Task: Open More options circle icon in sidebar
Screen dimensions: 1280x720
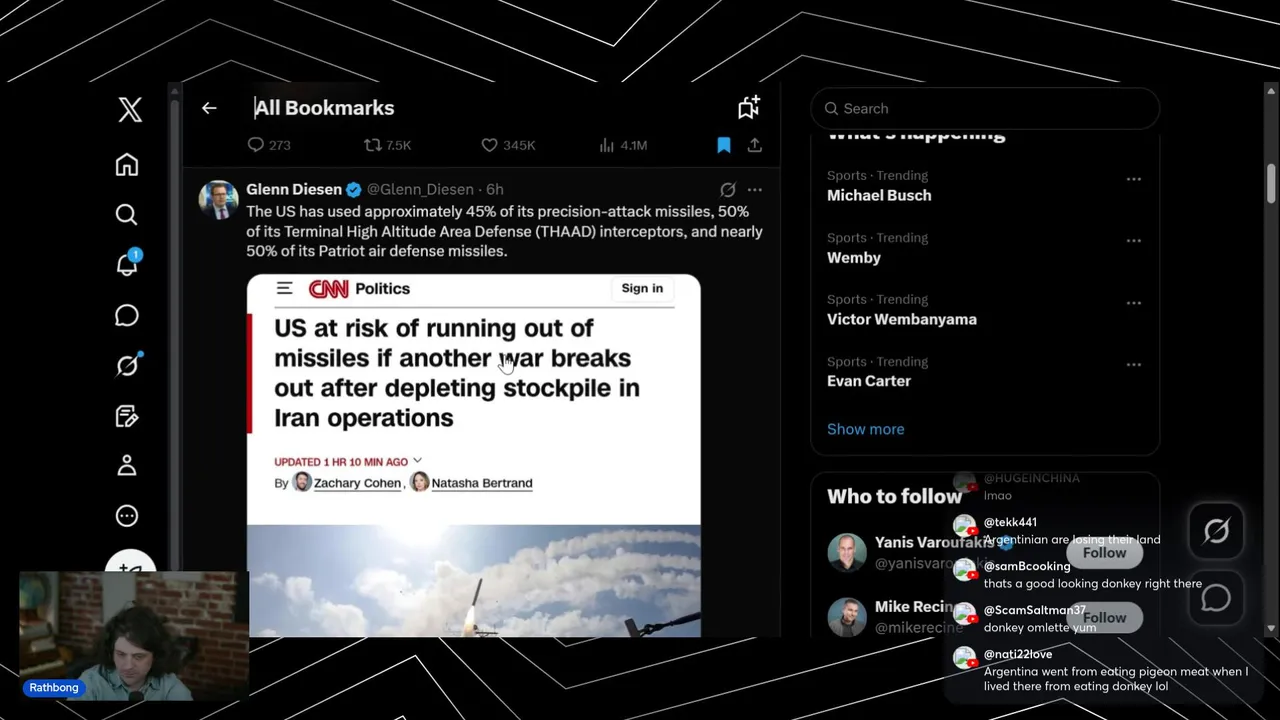Action: point(127,515)
